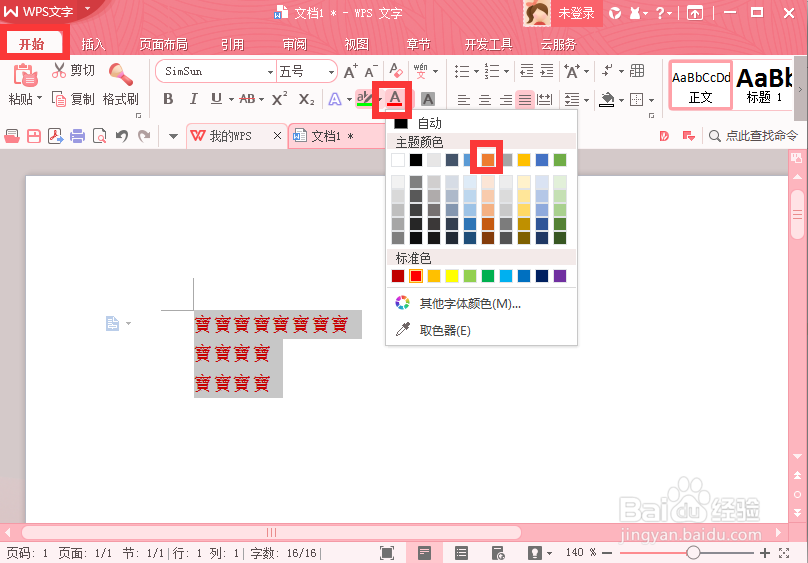Apply the 正文 style
The image size is (808, 563).
coord(701,86)
